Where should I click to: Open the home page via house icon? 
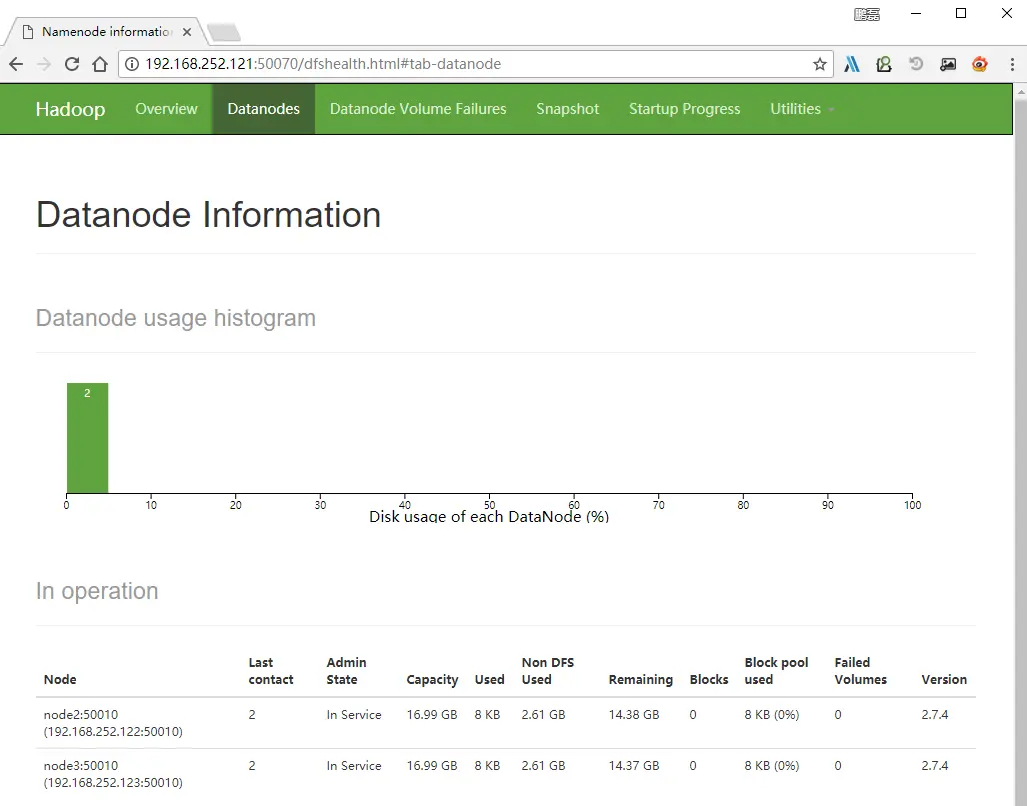tap(100, 64)
